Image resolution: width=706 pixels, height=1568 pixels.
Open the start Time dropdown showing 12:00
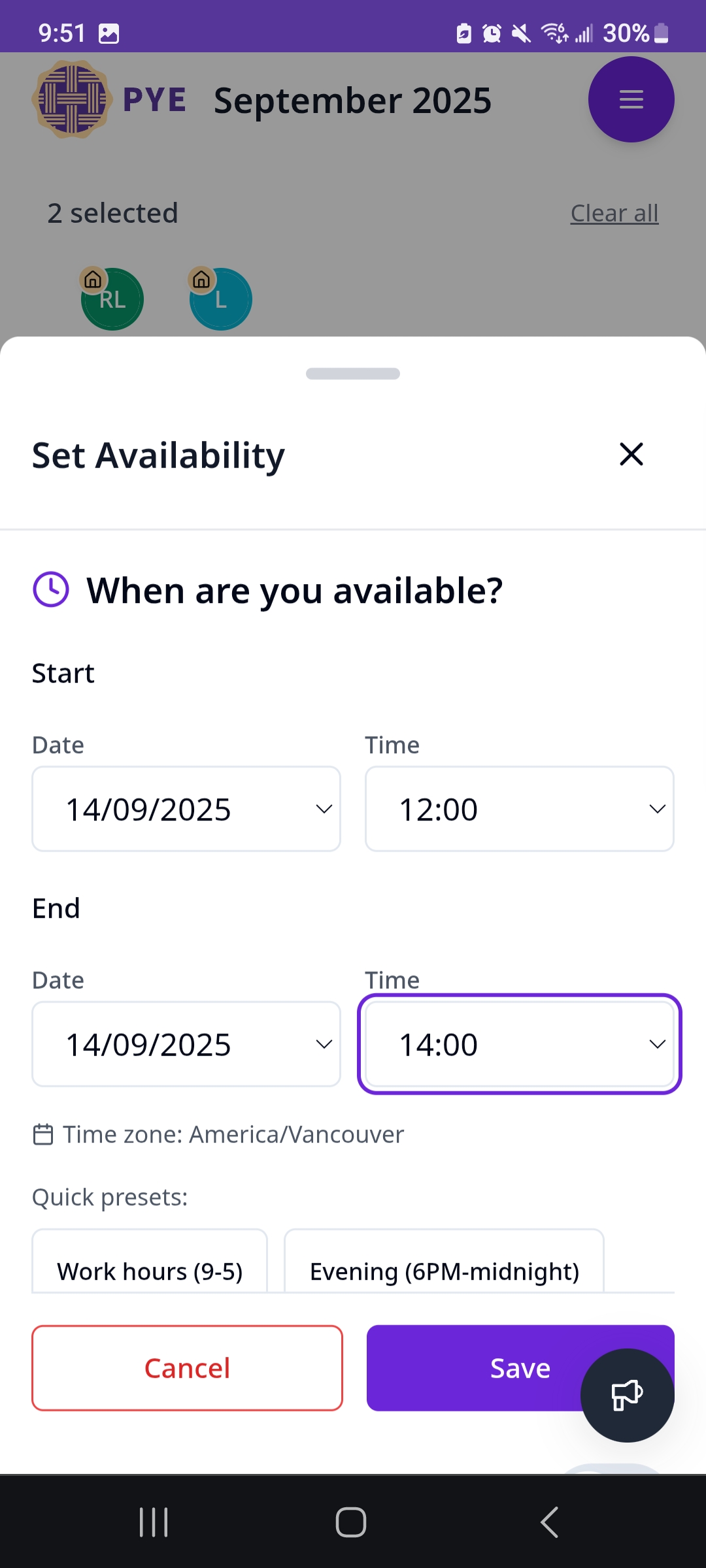[x=518, y=808]
